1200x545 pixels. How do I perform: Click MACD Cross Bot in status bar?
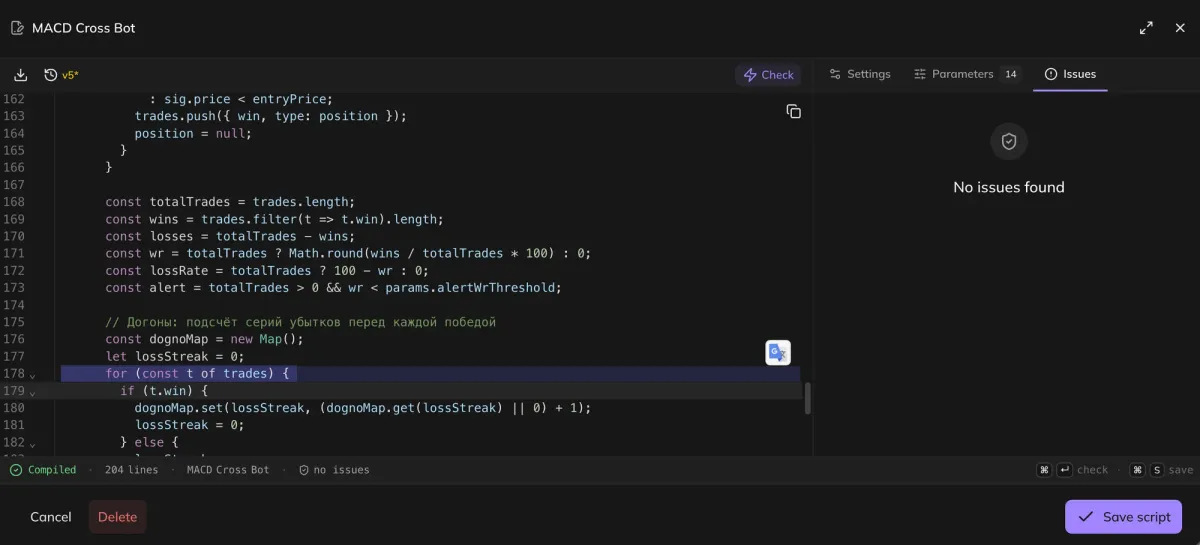(x=228, y=470)
